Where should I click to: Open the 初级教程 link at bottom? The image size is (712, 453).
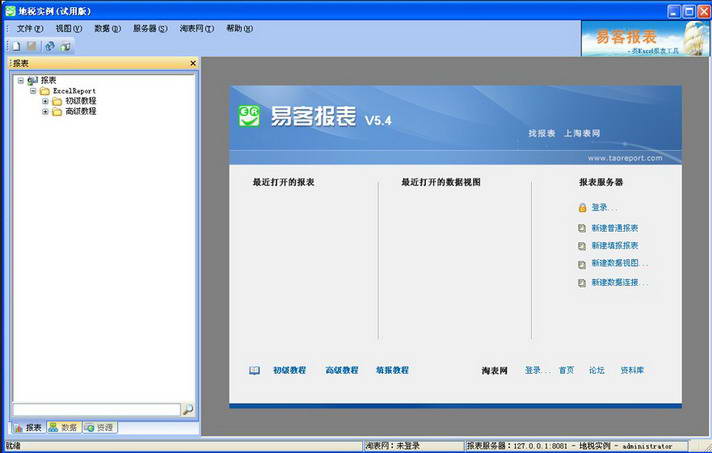290,370
